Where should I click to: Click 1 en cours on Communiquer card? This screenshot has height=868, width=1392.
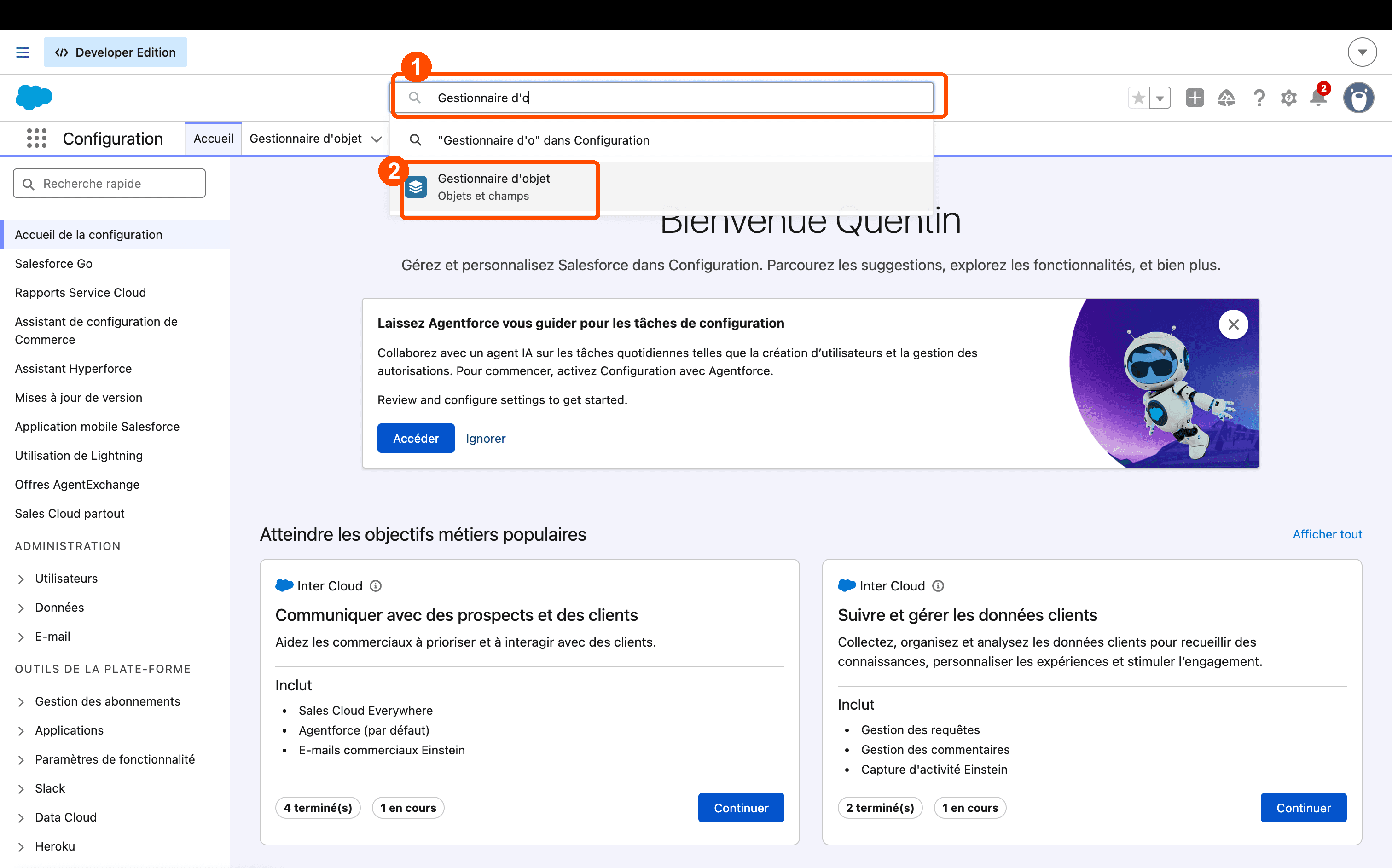click(x=408, y=807)
